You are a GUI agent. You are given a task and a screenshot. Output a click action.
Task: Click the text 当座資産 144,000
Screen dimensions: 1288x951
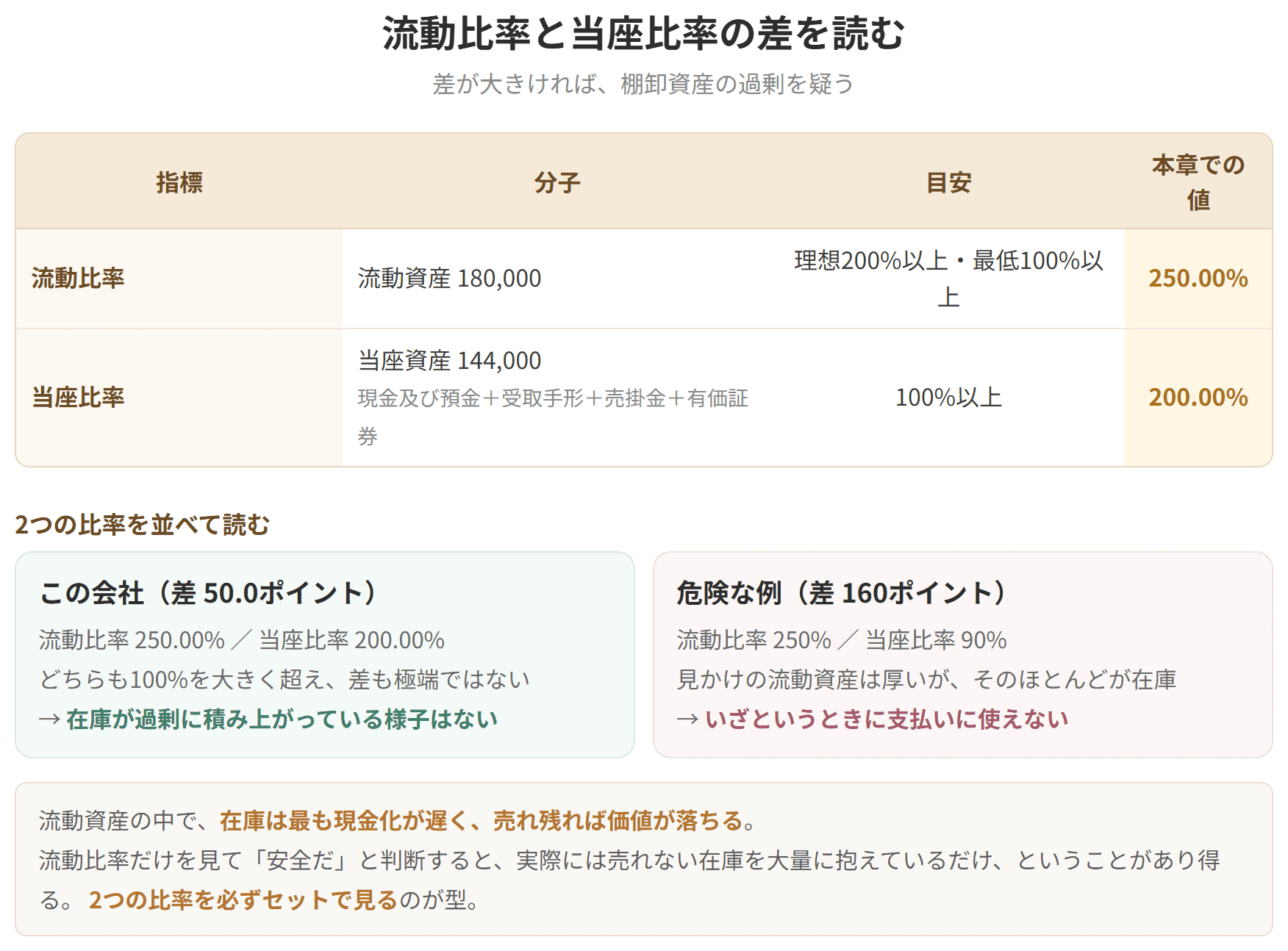pyautogui.click(x=449, y=361)
